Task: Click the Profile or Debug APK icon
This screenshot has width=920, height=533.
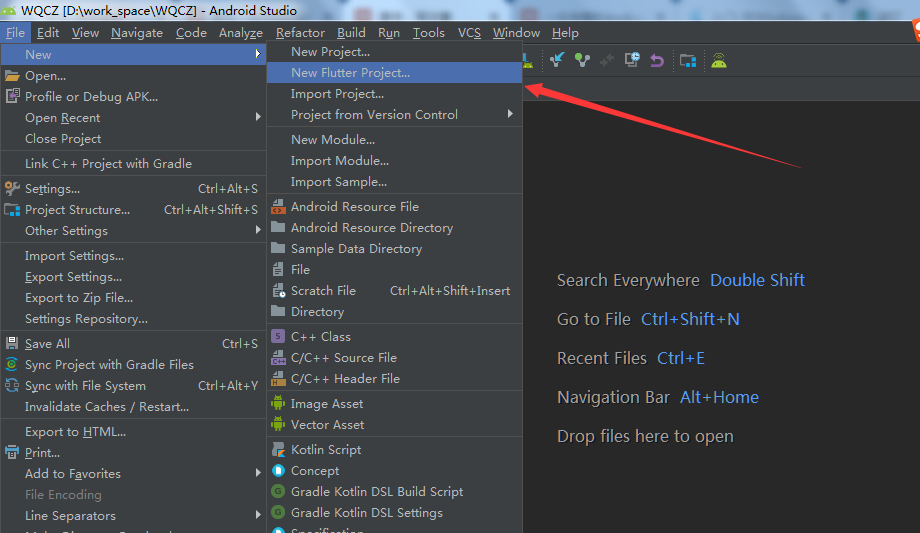Action: tap(12, 96)
